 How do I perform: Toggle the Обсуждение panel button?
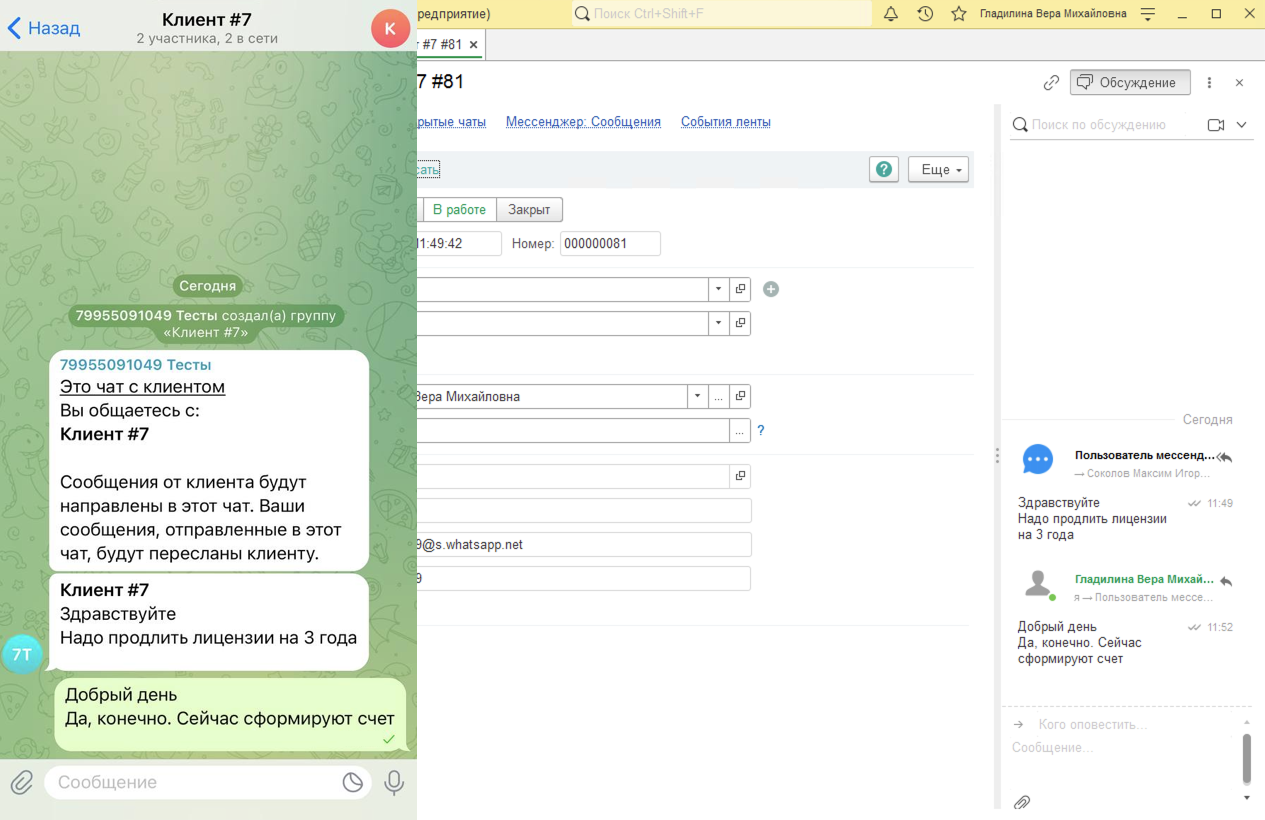(x=1130, y=82)
